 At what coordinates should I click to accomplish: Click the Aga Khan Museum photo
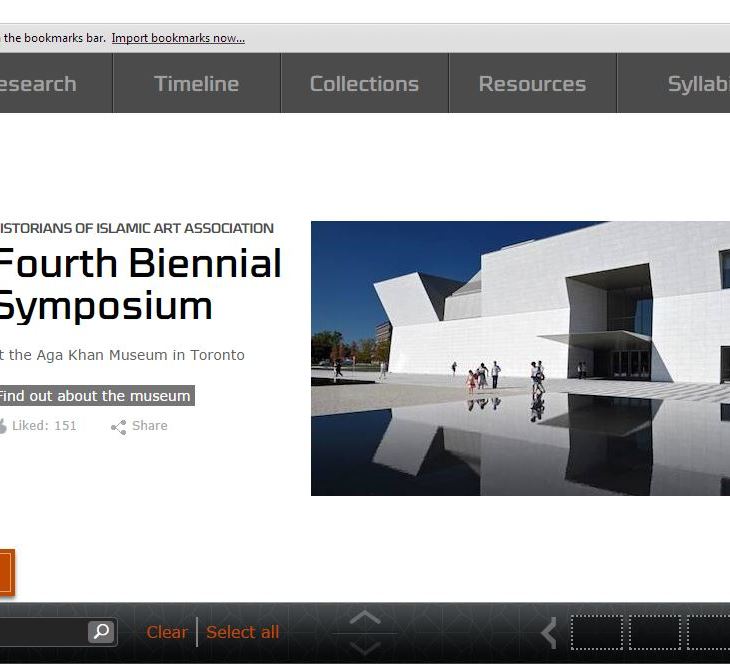click(x=520, y=358)
